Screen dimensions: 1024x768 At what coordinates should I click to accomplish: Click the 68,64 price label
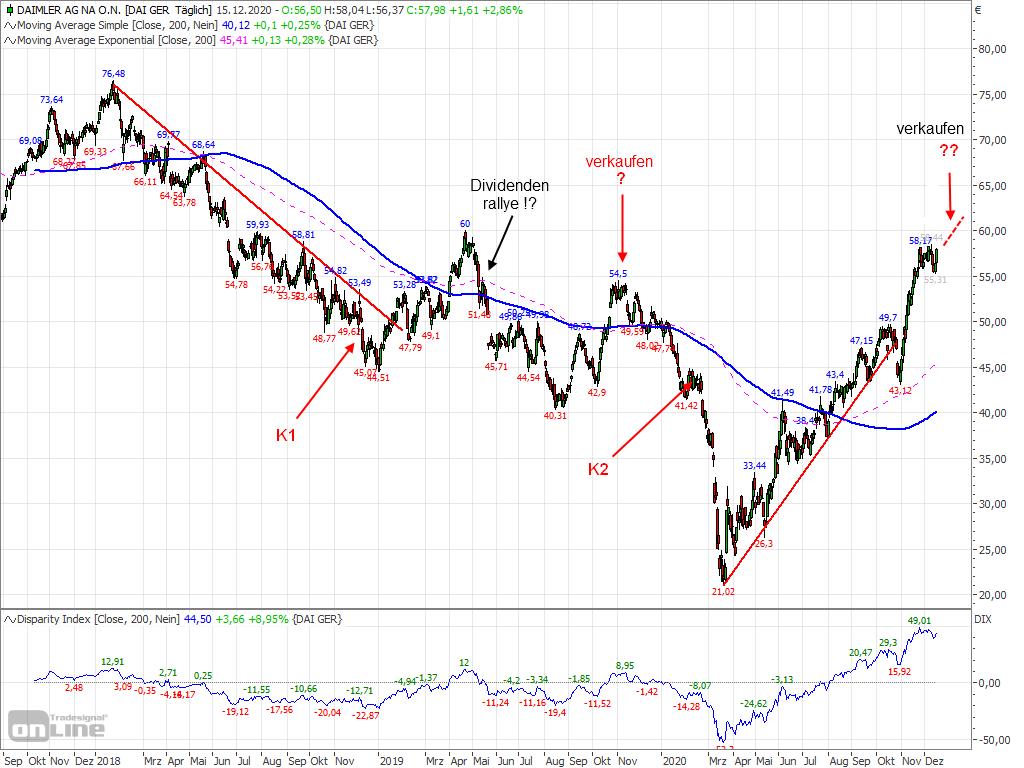[203, 145]
